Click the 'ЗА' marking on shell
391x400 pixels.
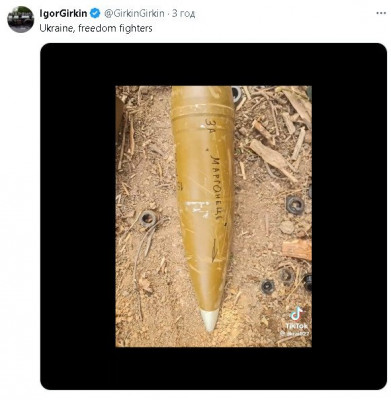coord(211,127)
